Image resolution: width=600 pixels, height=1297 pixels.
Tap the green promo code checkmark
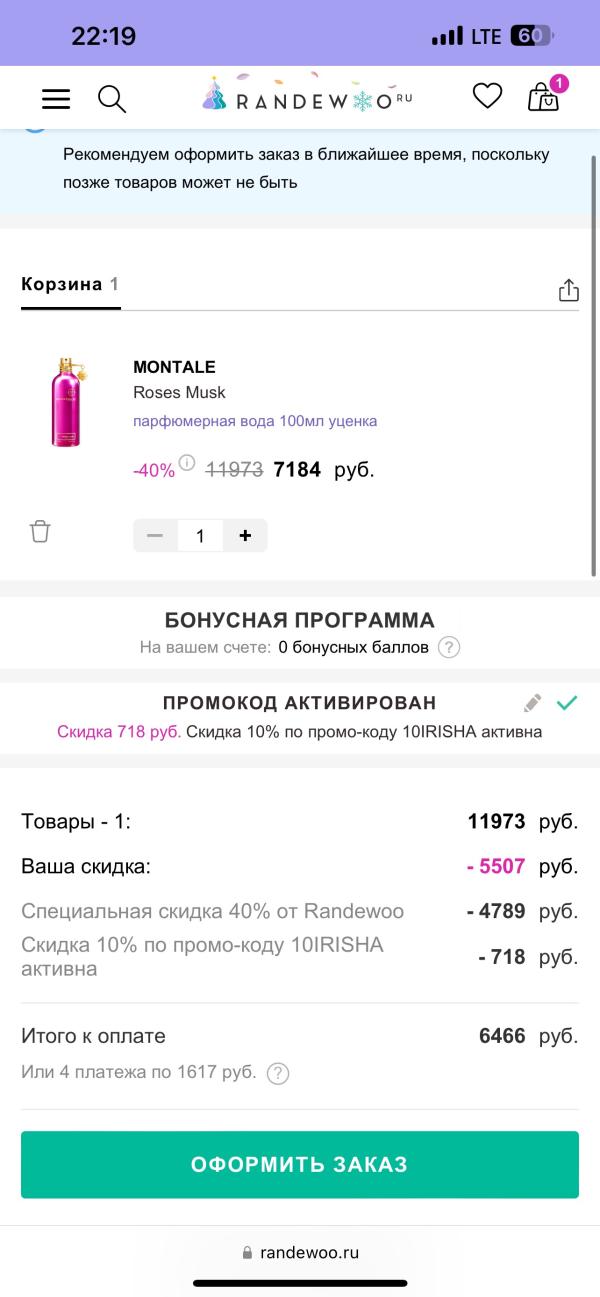(567, 703)
